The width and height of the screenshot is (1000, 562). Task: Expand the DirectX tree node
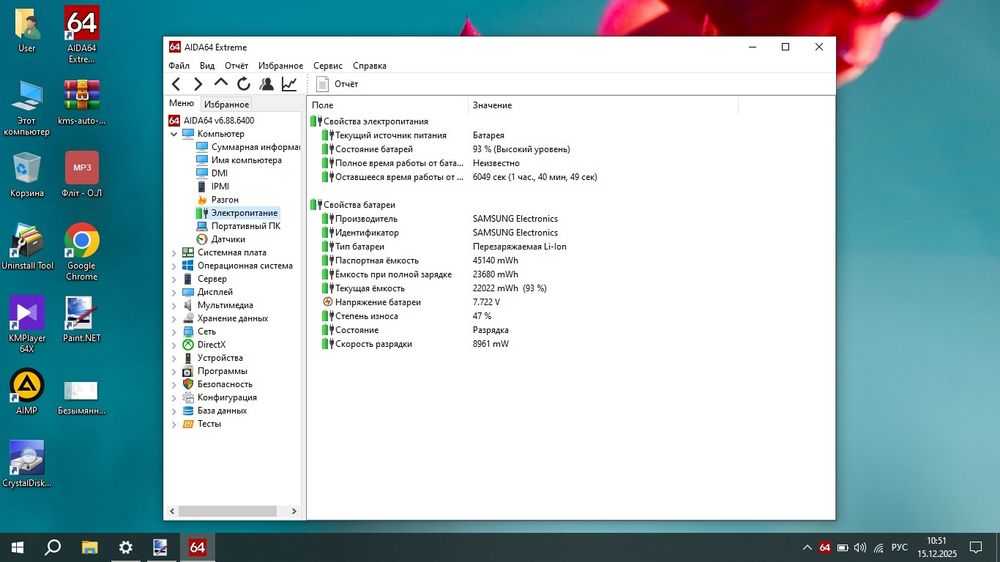[x=173, y=345]
